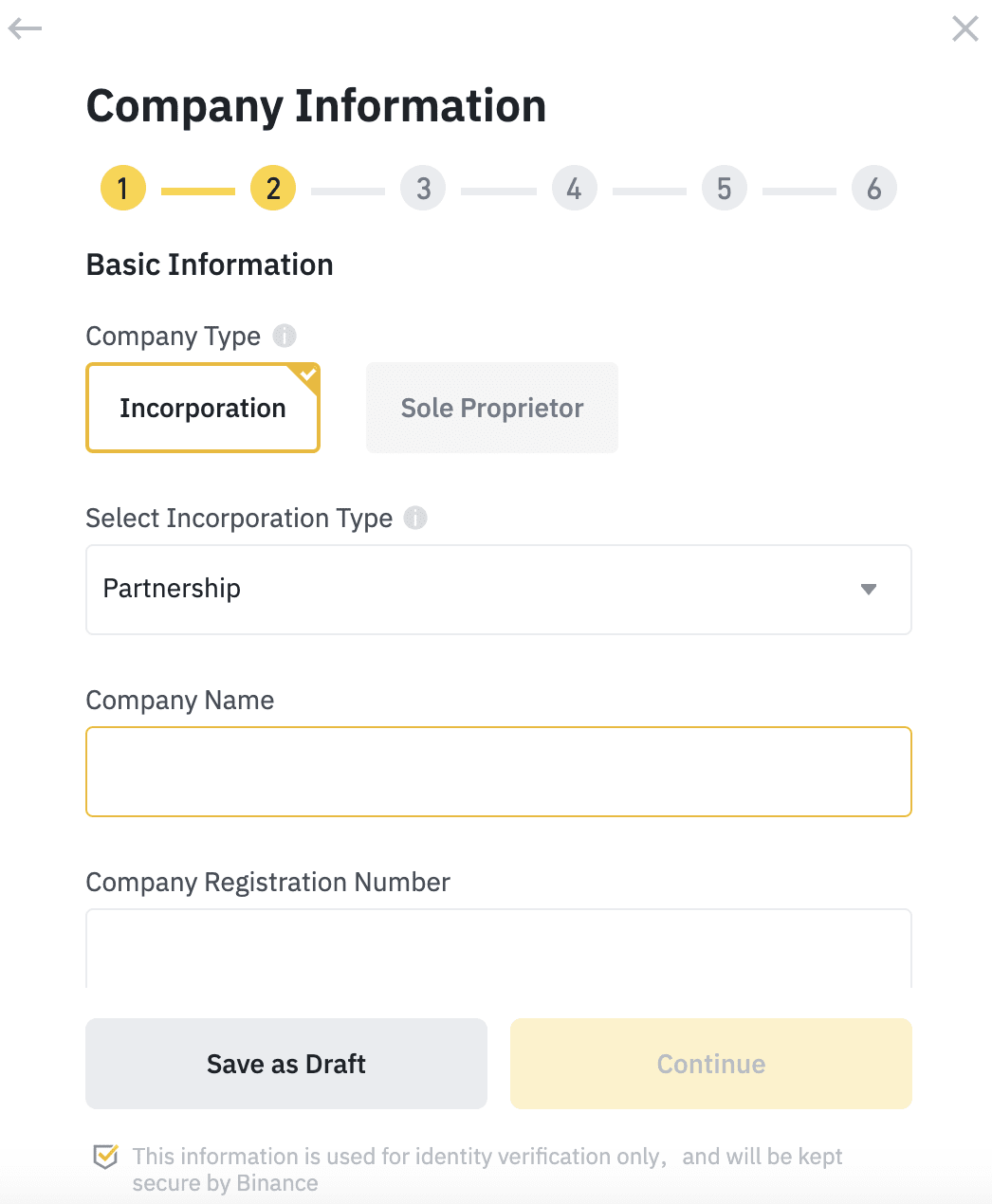992x1204 pixels.
Task: Go to step 3 of the verification
Action: (x=423, y=188)
